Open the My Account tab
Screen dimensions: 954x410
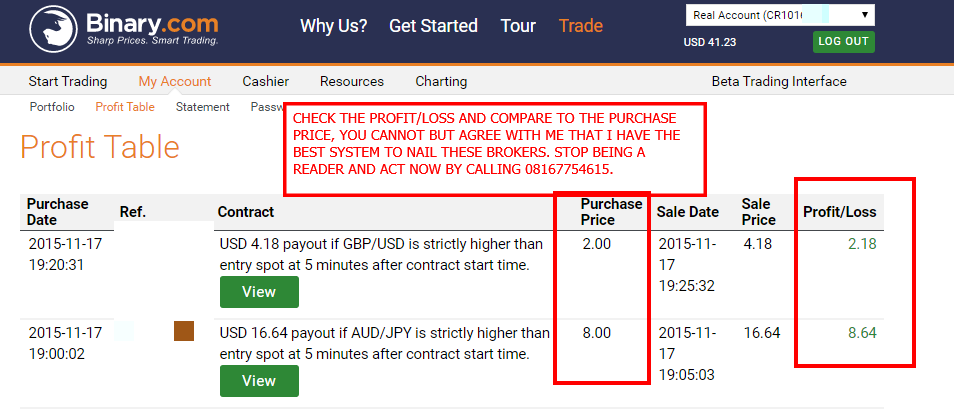175,82
